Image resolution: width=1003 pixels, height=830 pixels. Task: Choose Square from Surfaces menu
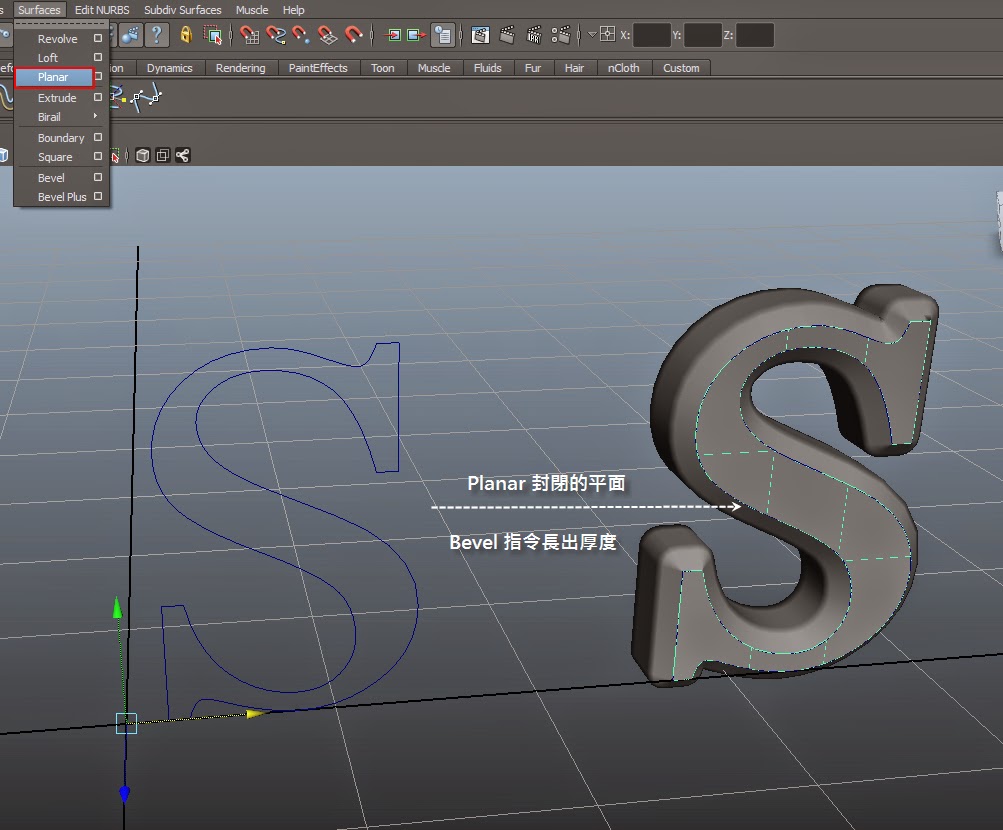[x=55, y=157]
